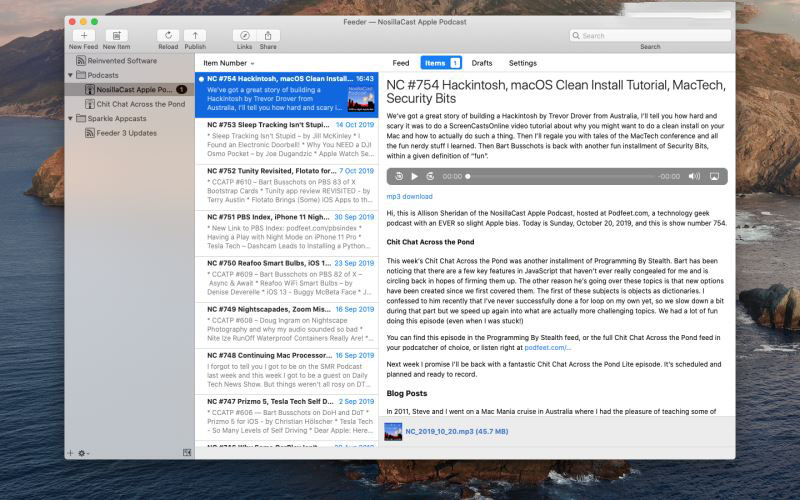This screenshot has height=500, width=800.
Task: Click the NC #754 episode artwork thumbnail
Action: 361,99
